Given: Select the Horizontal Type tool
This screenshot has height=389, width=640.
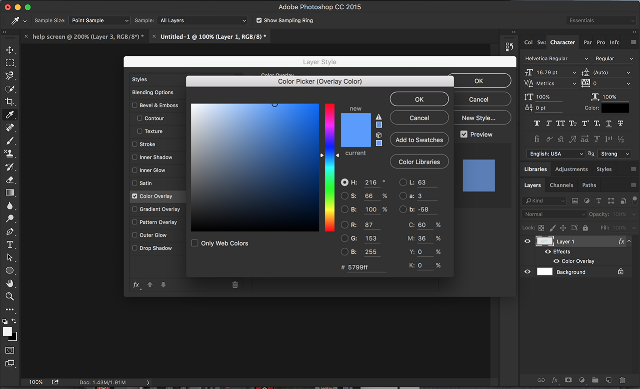Looking at the screenshot, I should coord(9,245).
